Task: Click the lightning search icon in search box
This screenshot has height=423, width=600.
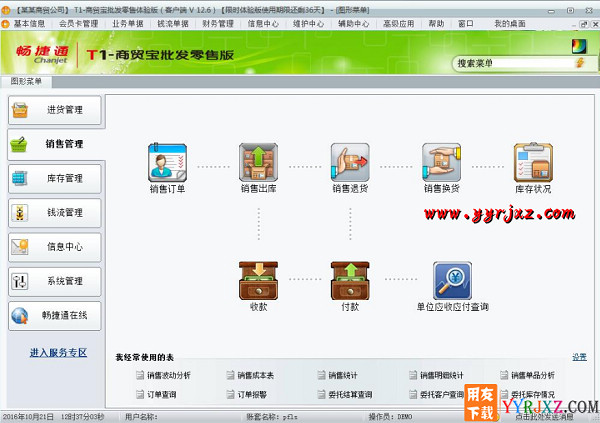Action: click(x=580, y=63)
